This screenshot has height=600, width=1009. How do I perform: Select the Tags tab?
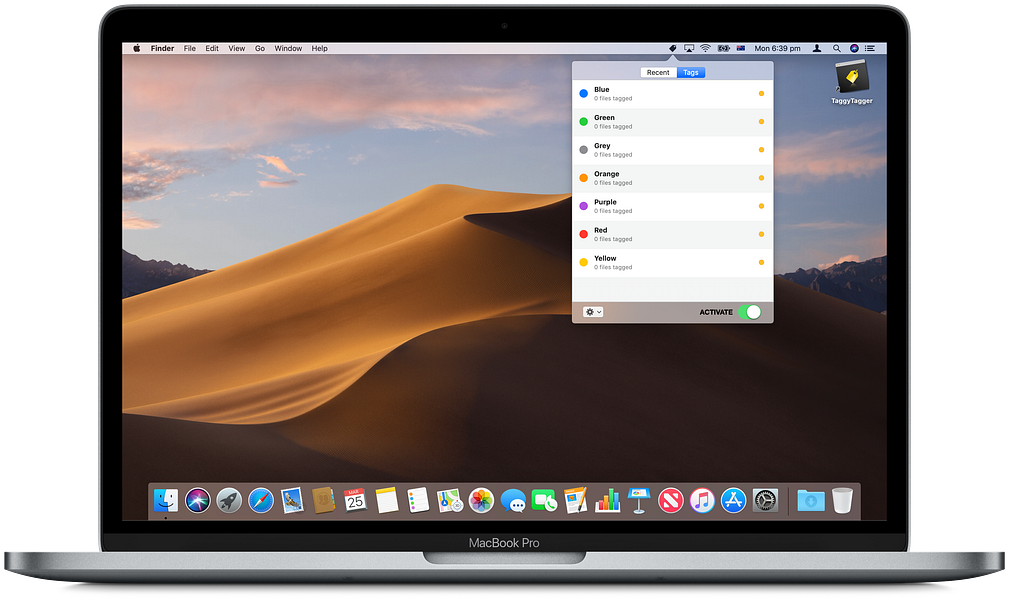[x=691, y=73]
